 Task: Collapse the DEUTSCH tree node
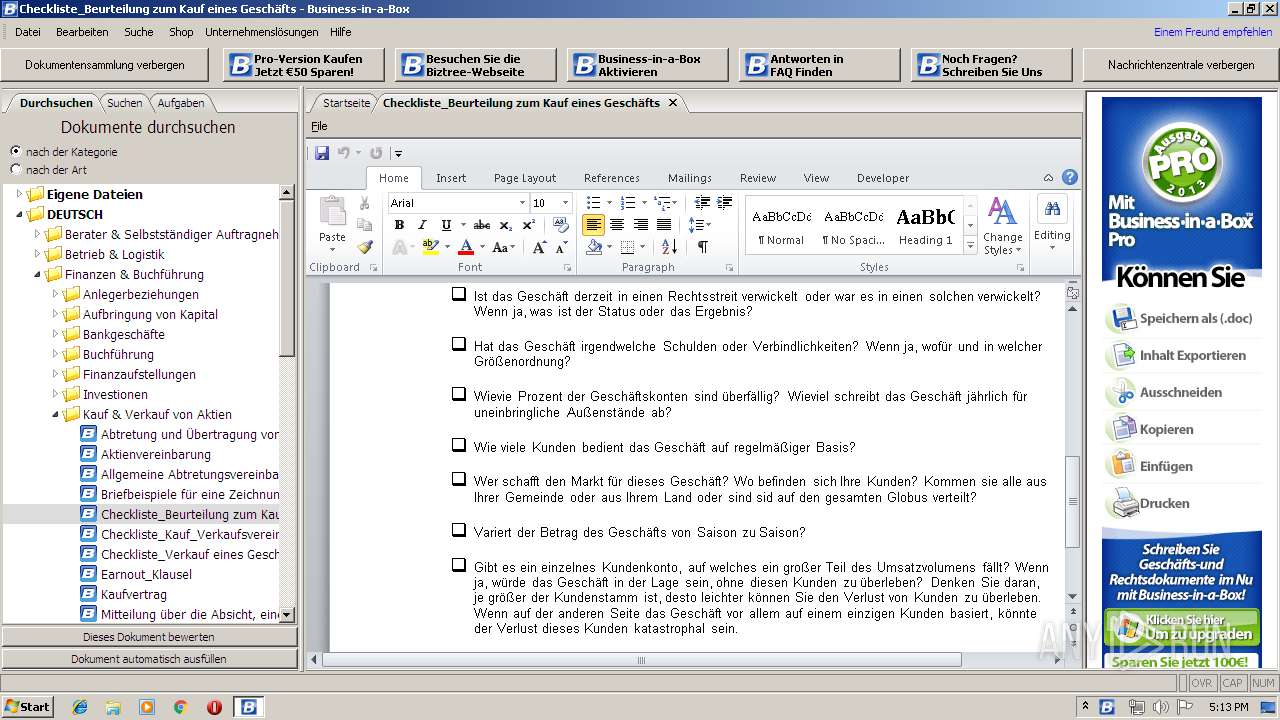[x=20, y=214]
